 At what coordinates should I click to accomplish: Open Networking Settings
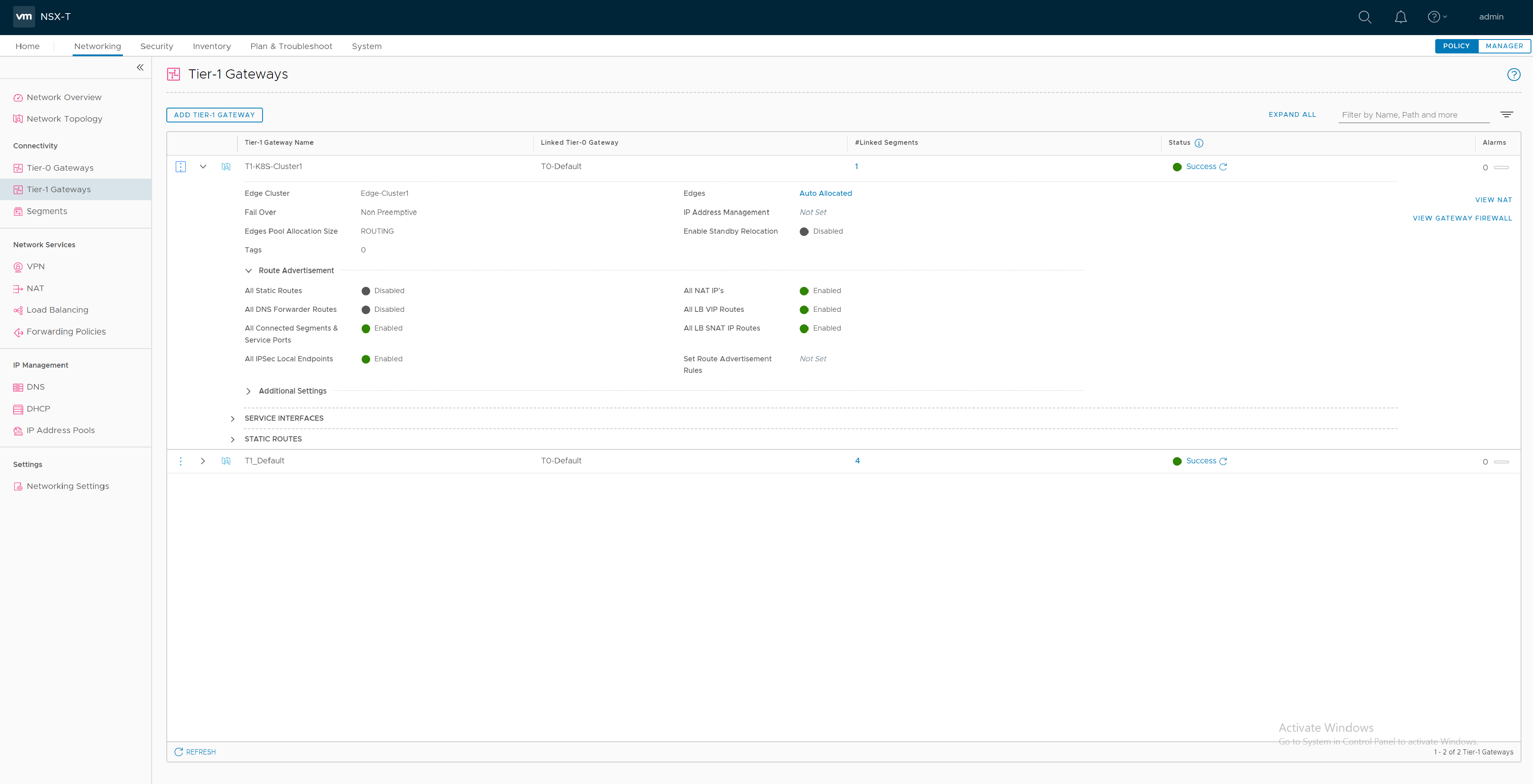[x=68, y=487]
